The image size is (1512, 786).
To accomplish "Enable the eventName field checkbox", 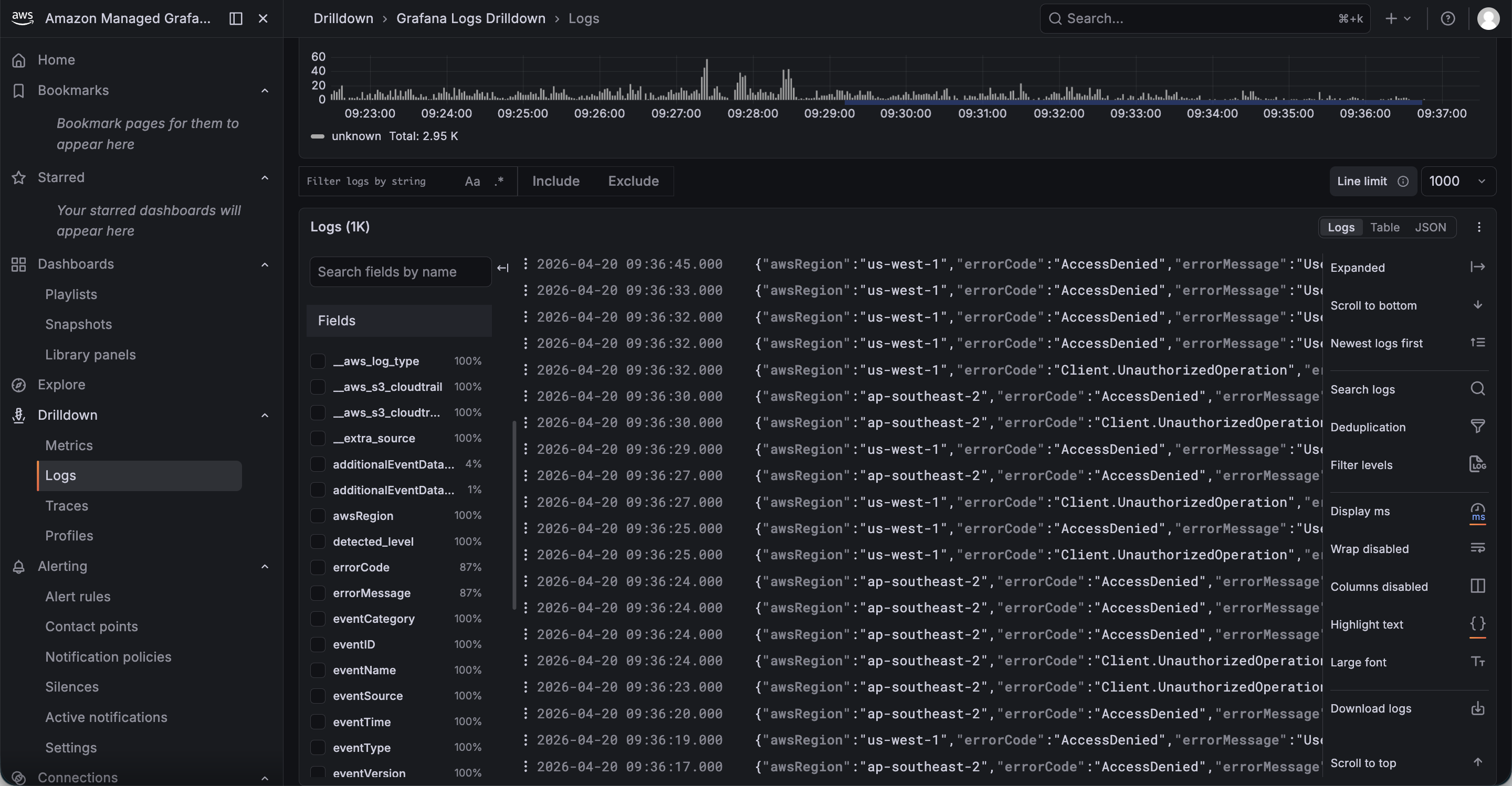I will click(318, 670).
